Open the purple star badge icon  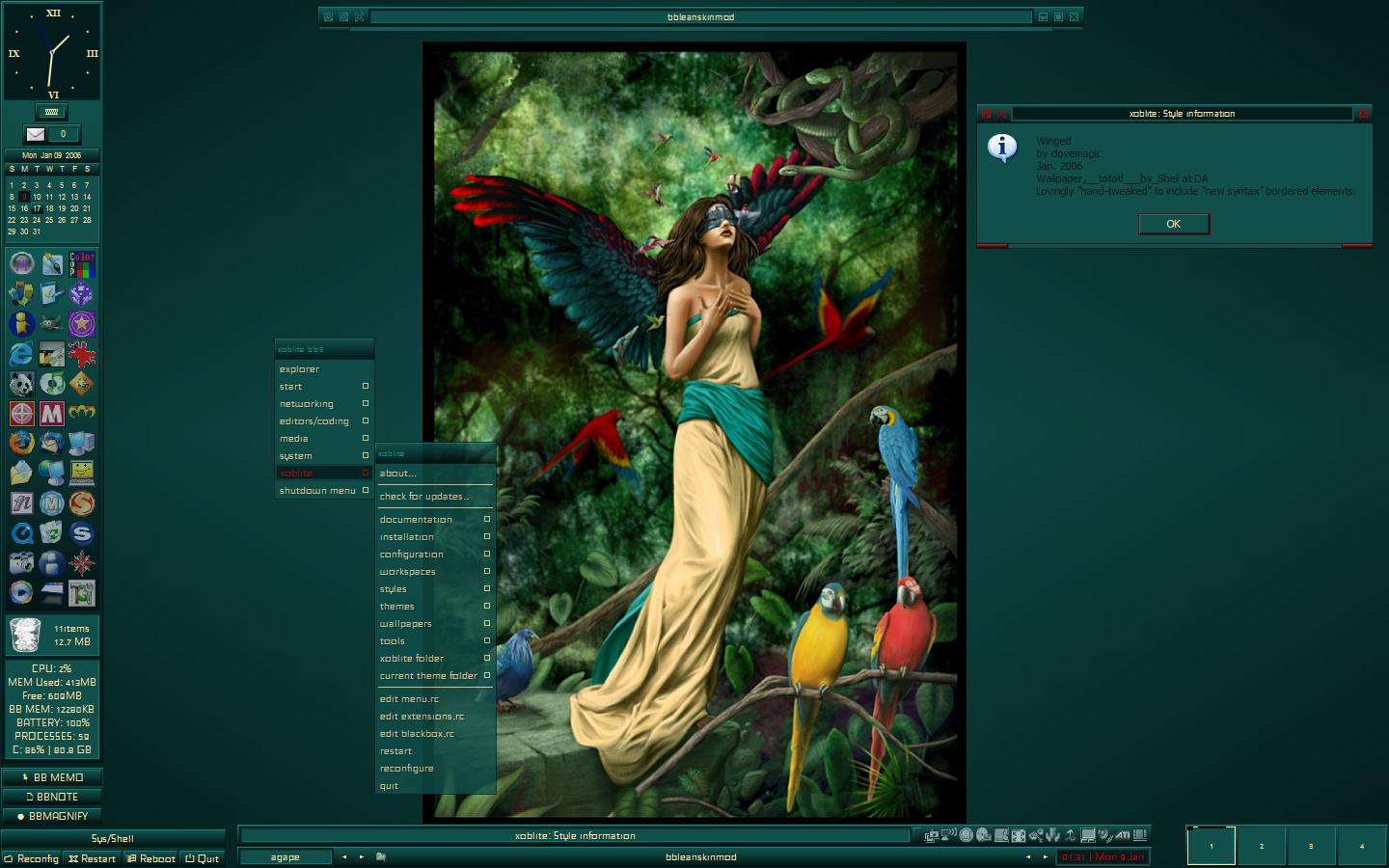click(82, 324)
